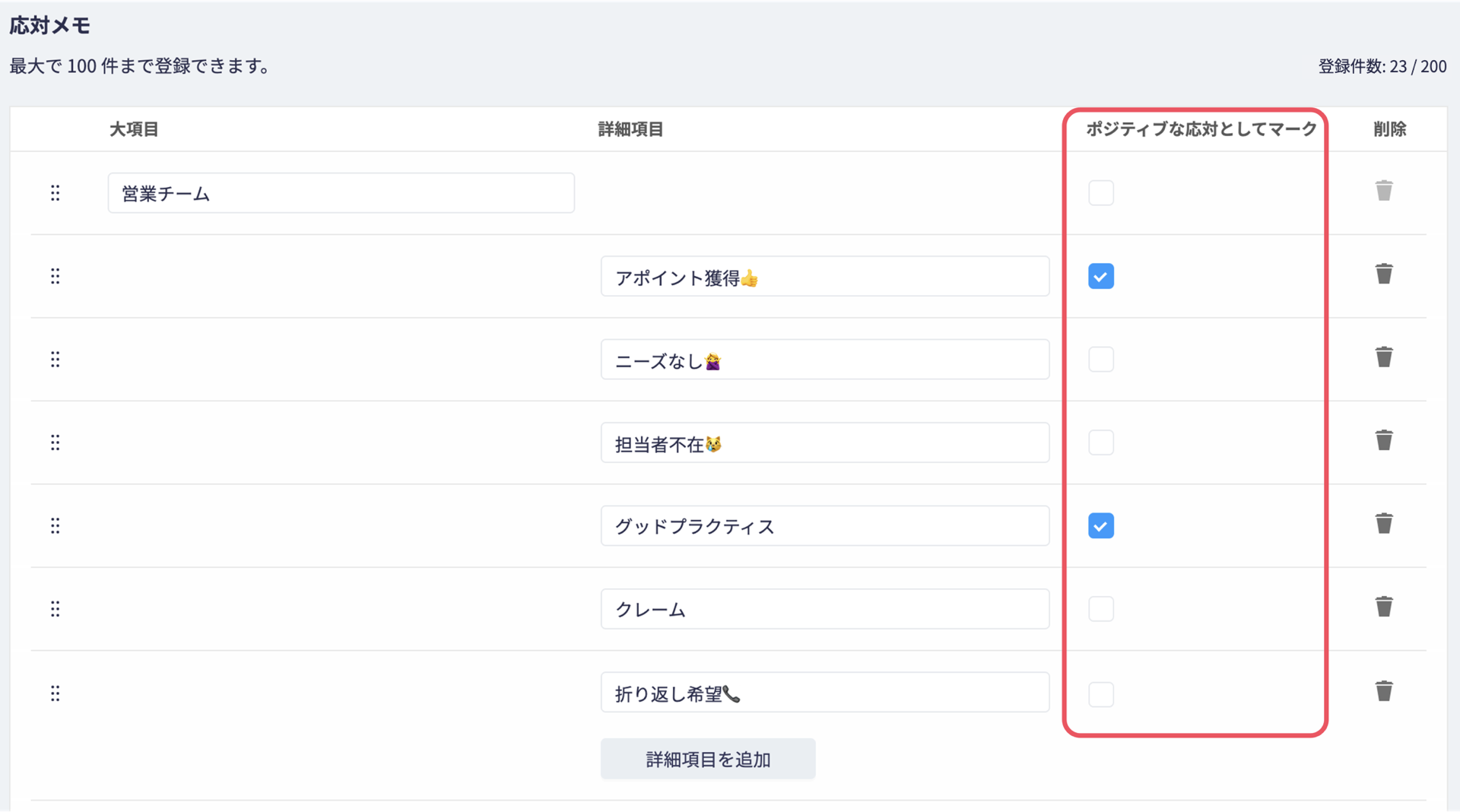Check the positive mark box for クレーム

click(1101, 609)
